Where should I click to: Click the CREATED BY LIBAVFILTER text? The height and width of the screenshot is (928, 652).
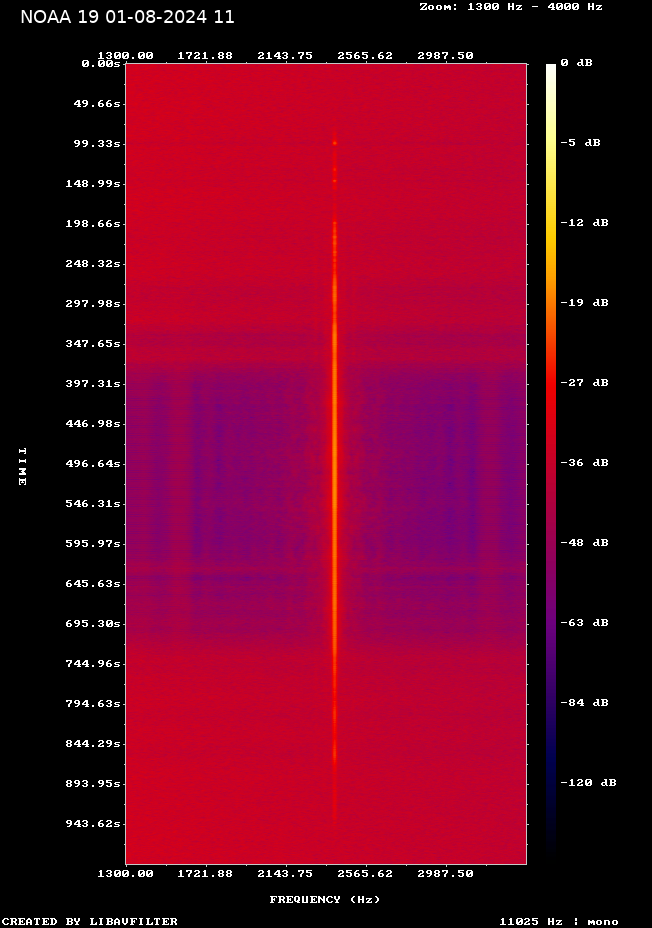pyautogui.click(x=90, y=921)
